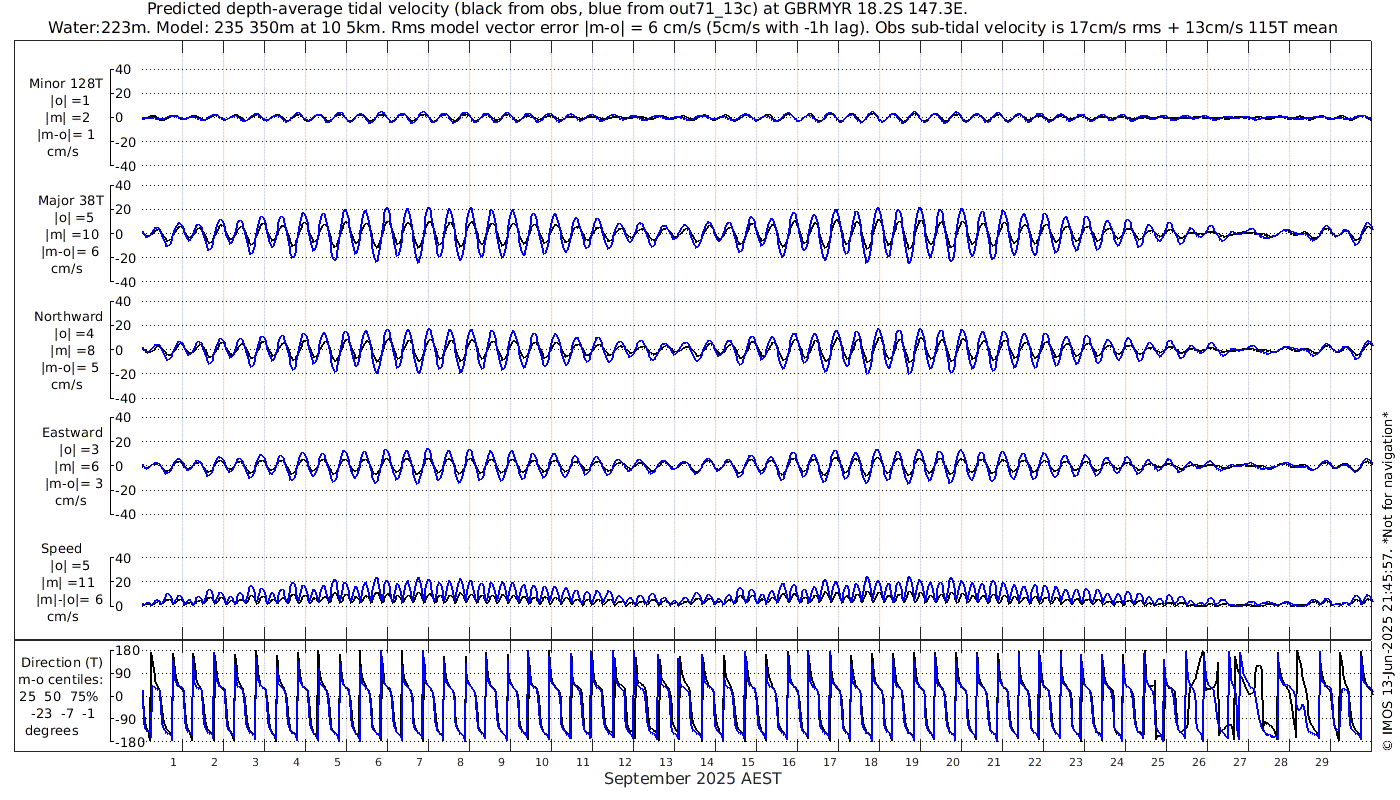Click the '|o| =1' value in Minor panel

pyautogui.click(x=70, y=101)
